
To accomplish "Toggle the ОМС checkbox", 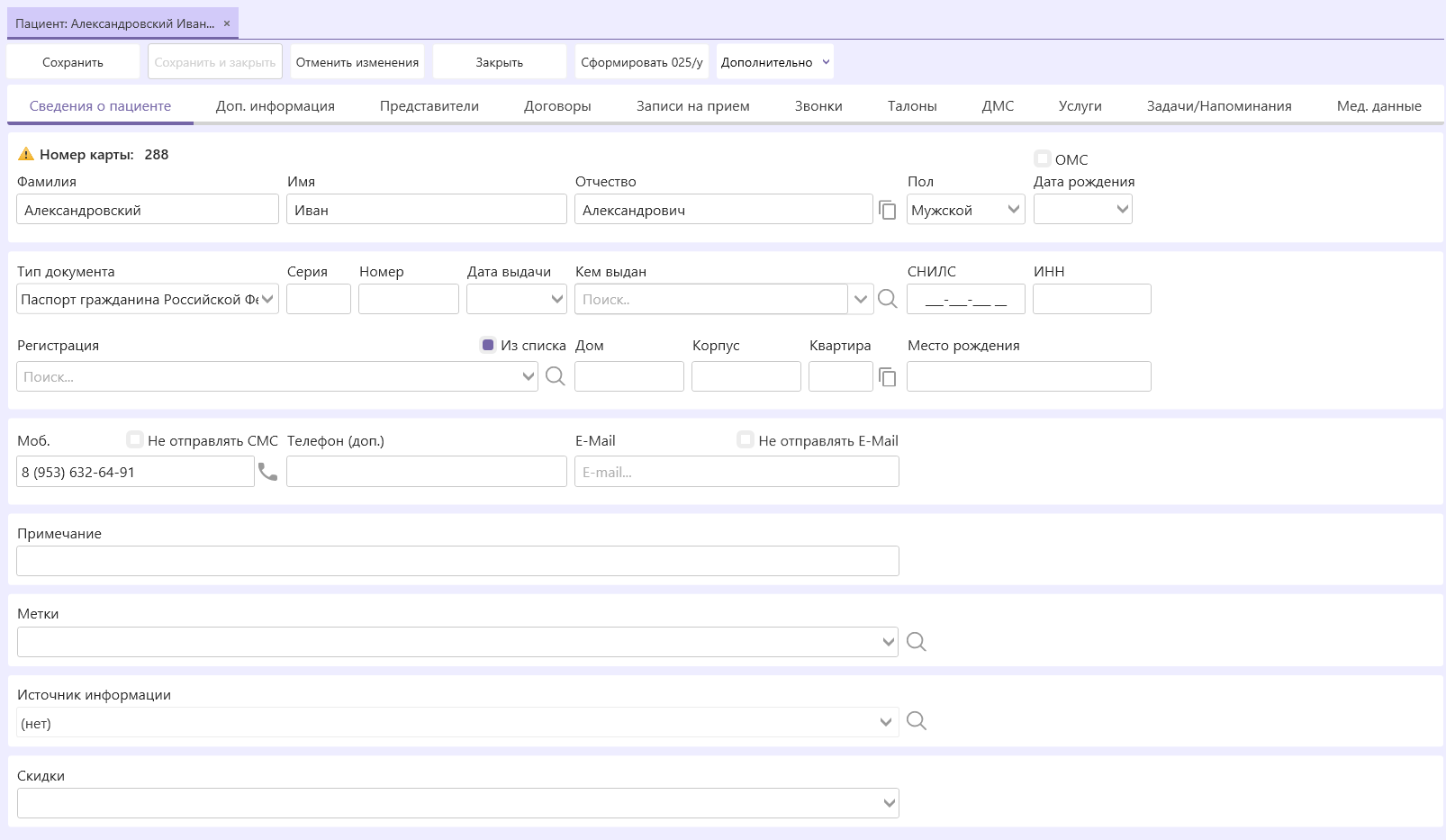I will click(x=1043, y=158).
